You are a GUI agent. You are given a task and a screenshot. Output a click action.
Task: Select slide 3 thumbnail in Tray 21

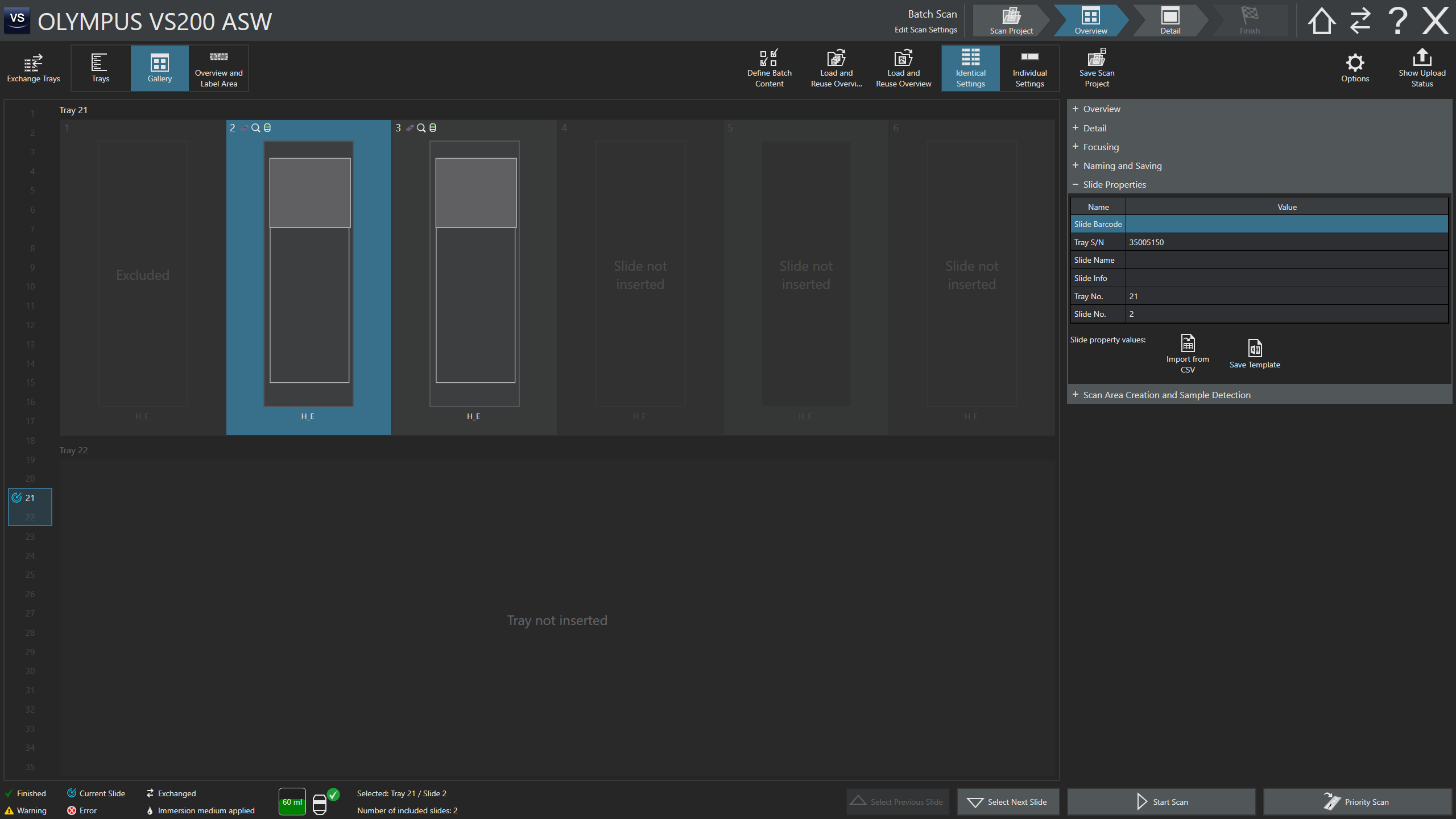point(474,273)
